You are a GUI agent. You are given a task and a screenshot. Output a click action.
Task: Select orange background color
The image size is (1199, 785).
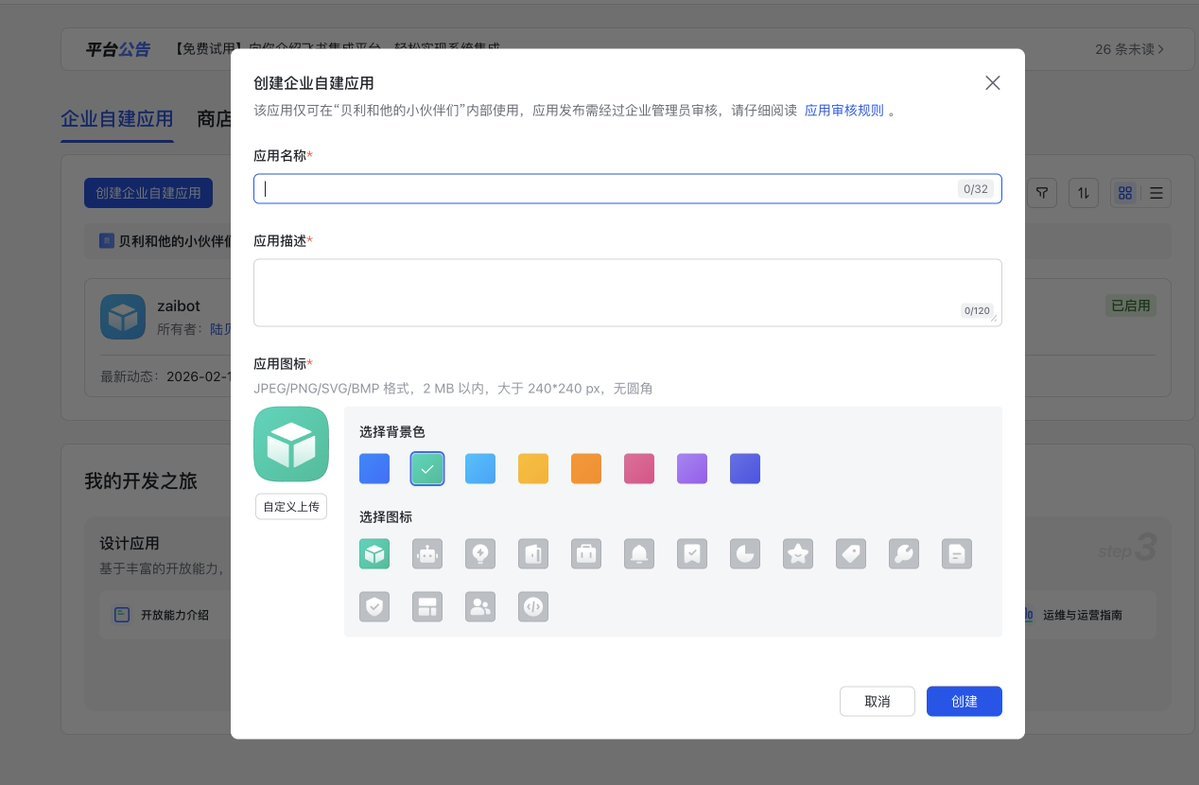(x=587, y=469)
